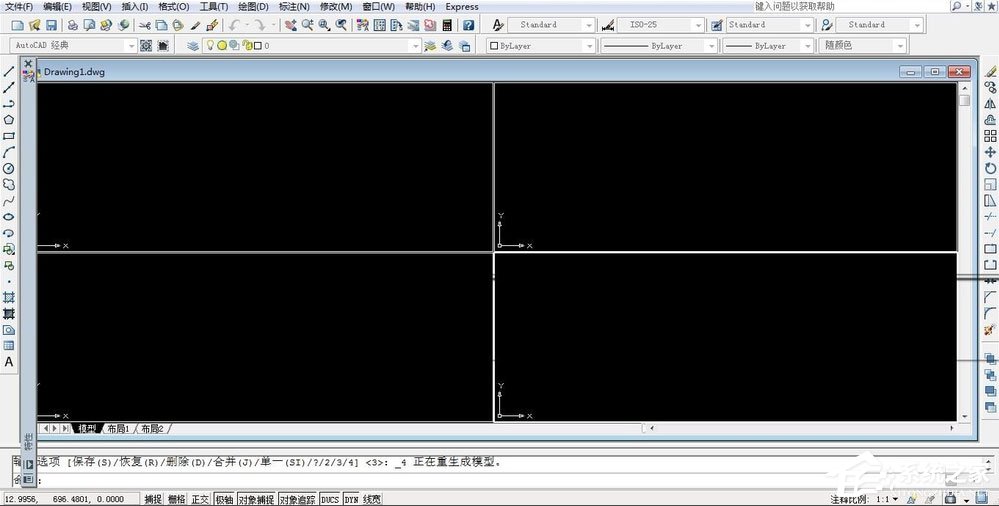This screenshot has width=999, height=506.
Task: Select the Spline tool
Action: click(x=9, y=201)
